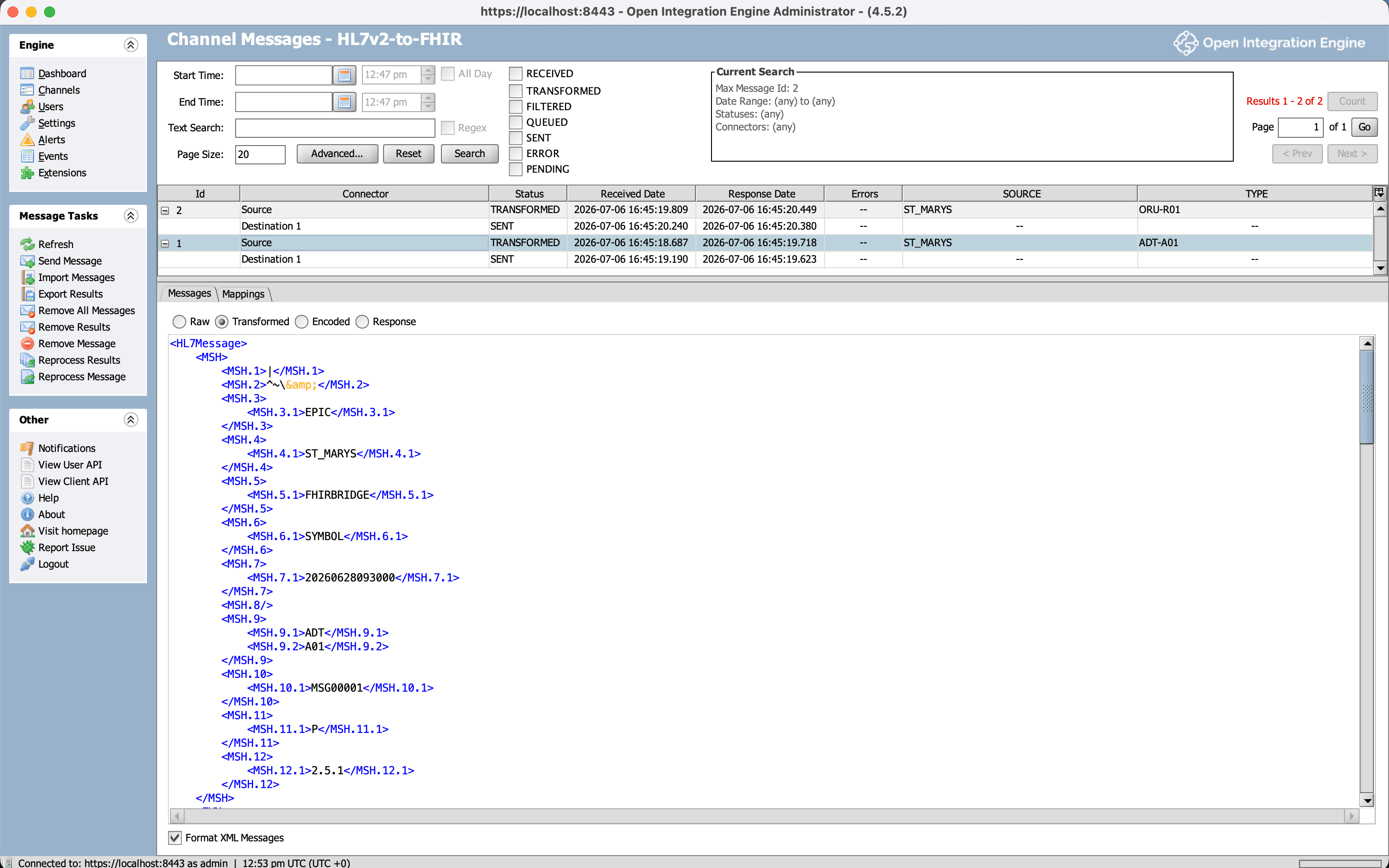The height and width of the screenshot is (868, 1389).
Task: Open Advanced search options
Action: (338, 154)
